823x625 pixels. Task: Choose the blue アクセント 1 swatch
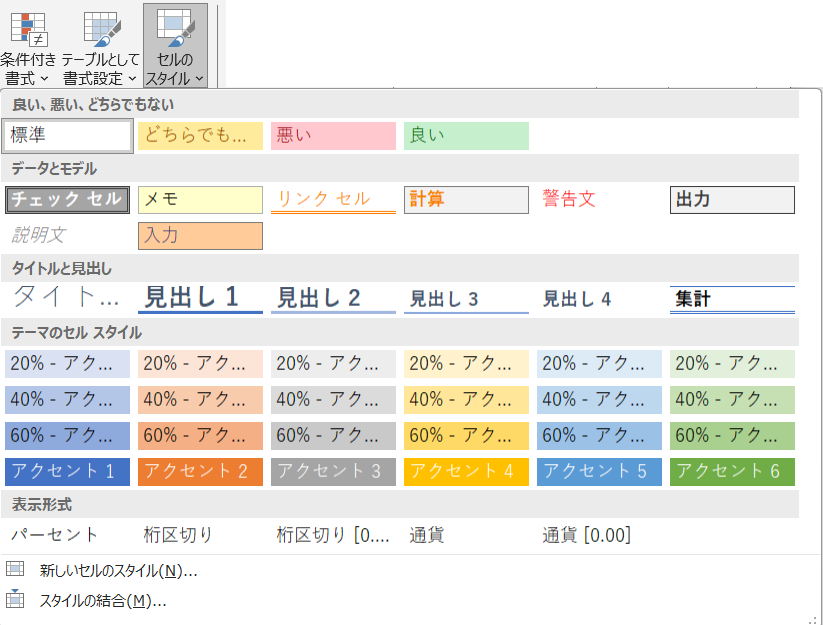pyautogui.click(x=68, y=472)
